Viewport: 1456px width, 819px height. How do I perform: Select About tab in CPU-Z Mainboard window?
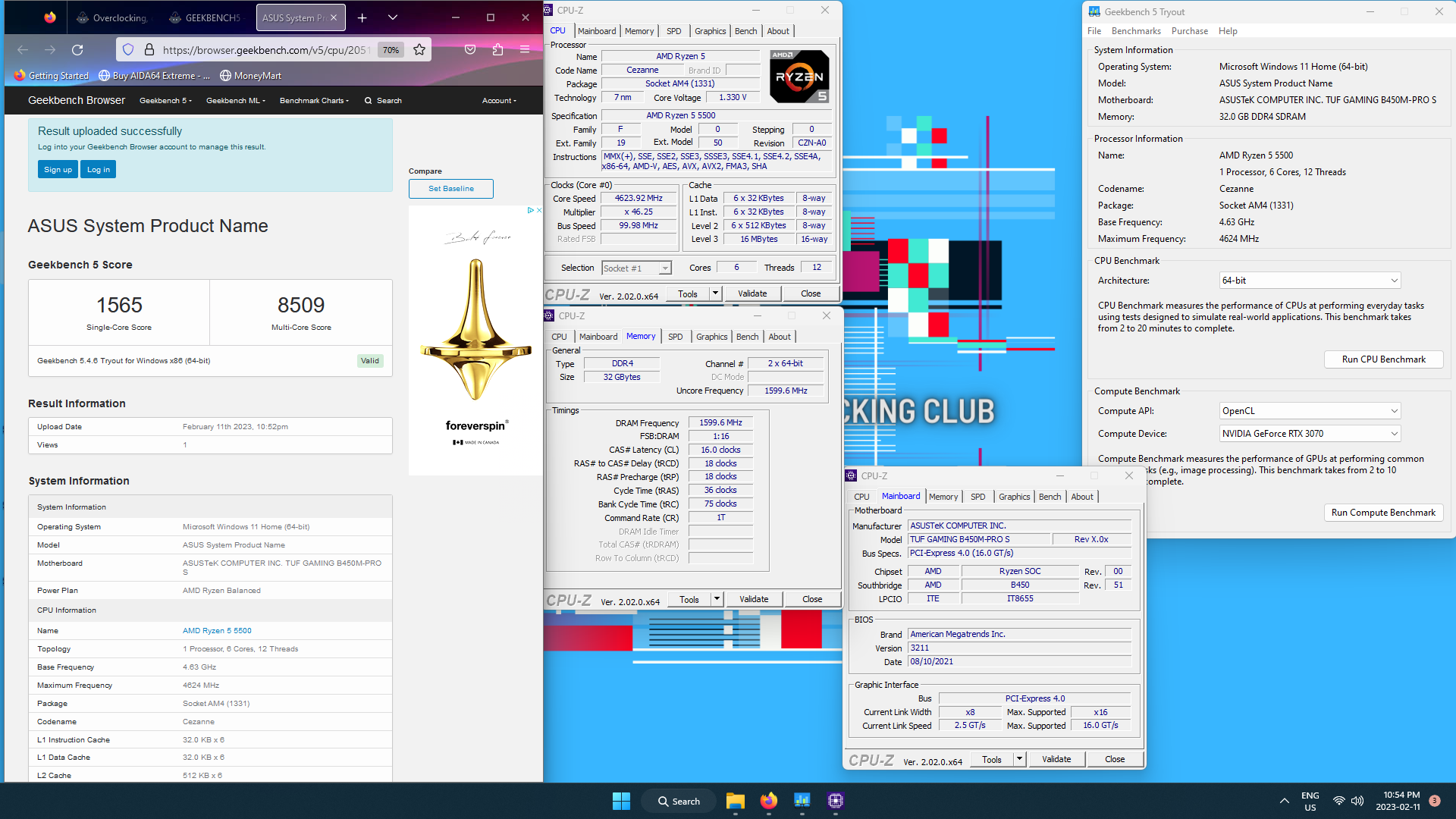[1082, 497]
